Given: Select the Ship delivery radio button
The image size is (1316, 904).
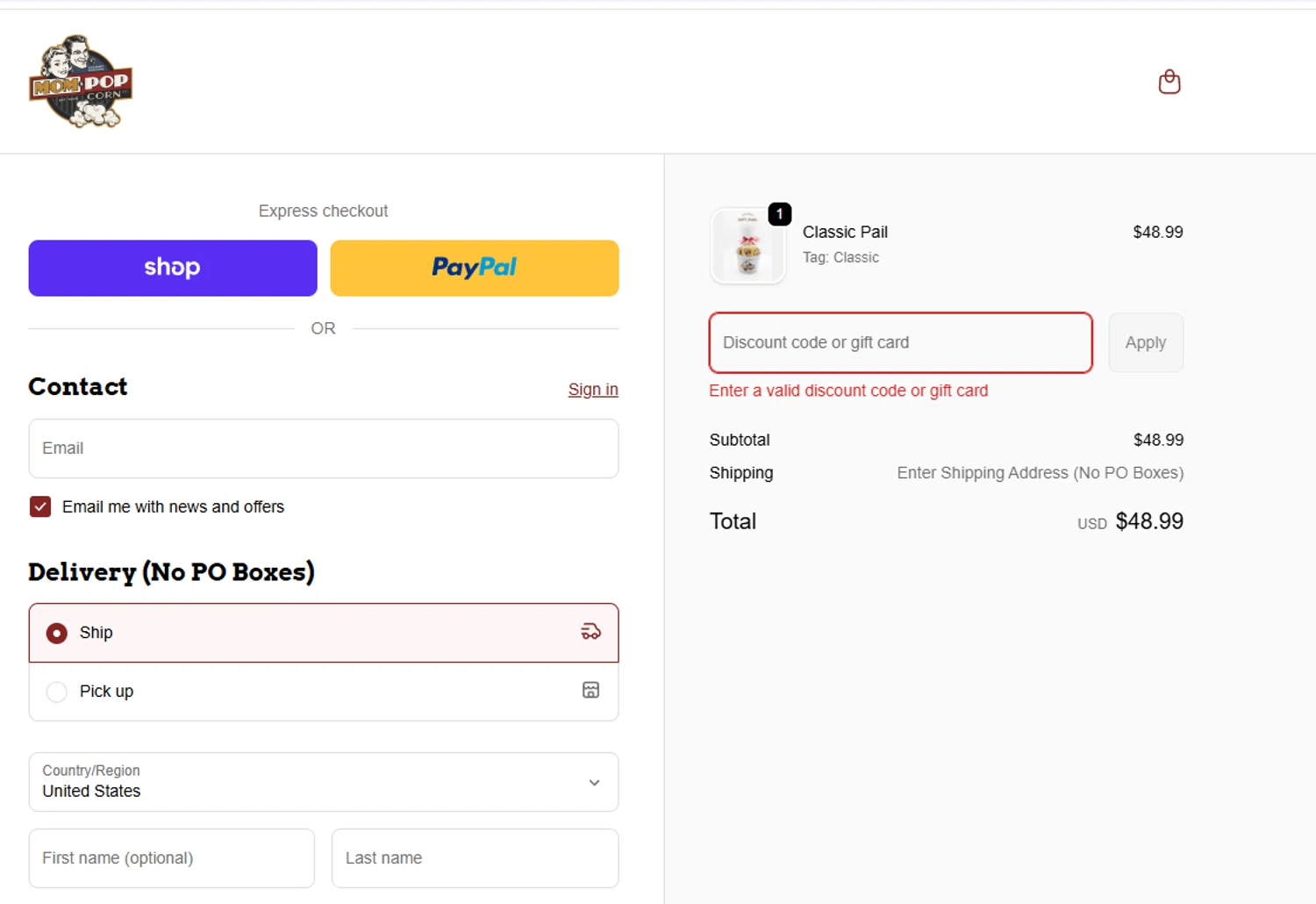Looking at the screenshot, I should point(57,633).
